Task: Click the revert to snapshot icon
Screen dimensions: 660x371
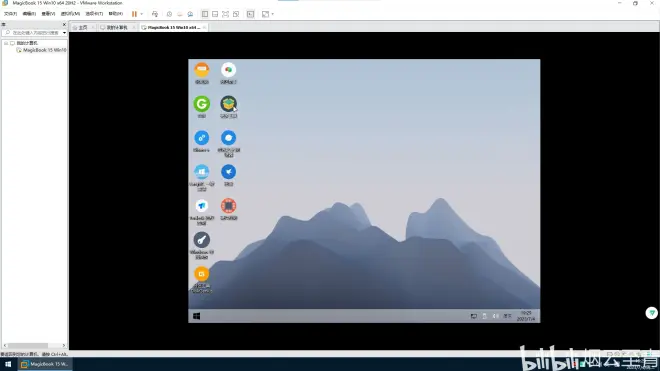Action: 180,14
